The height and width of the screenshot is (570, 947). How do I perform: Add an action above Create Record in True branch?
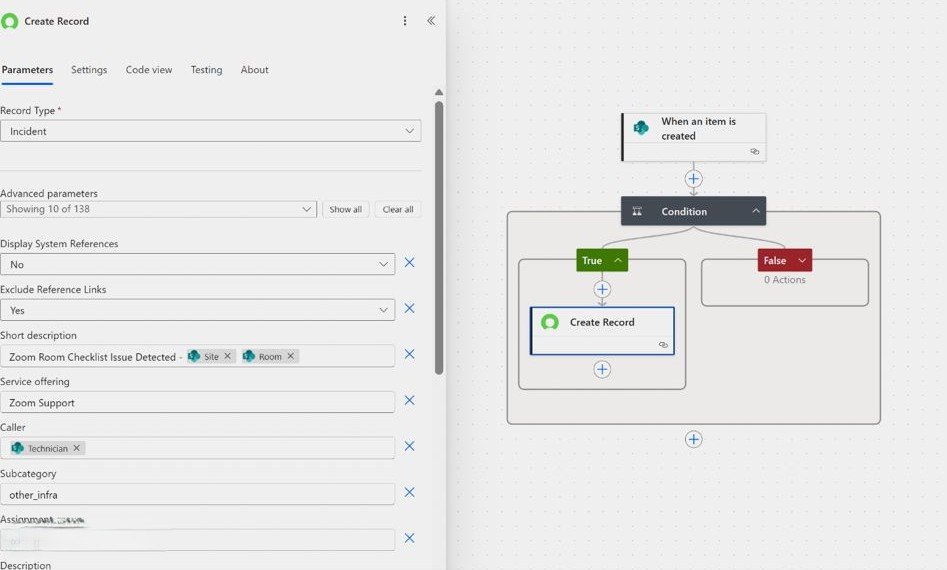tap(602, 289)
